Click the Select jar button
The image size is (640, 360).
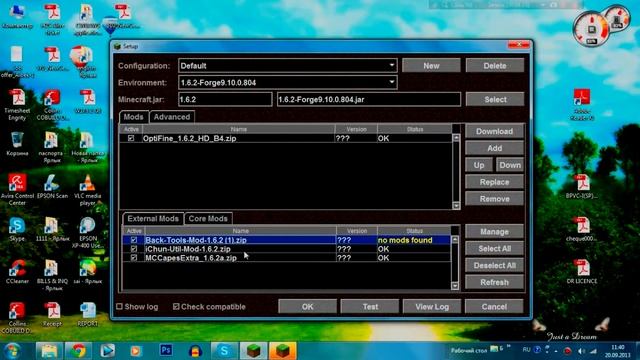pyautogui.click(x=495, y=99)
